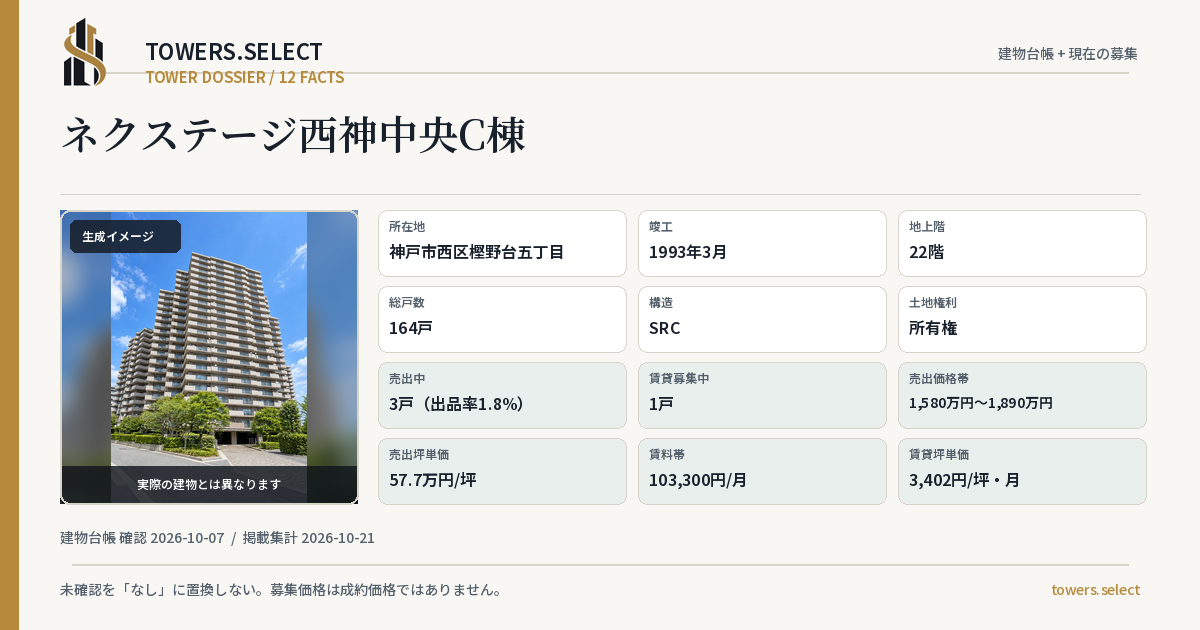
Task: Click the 土地権利 card showing 所有権
Action: pos(1022,319)
